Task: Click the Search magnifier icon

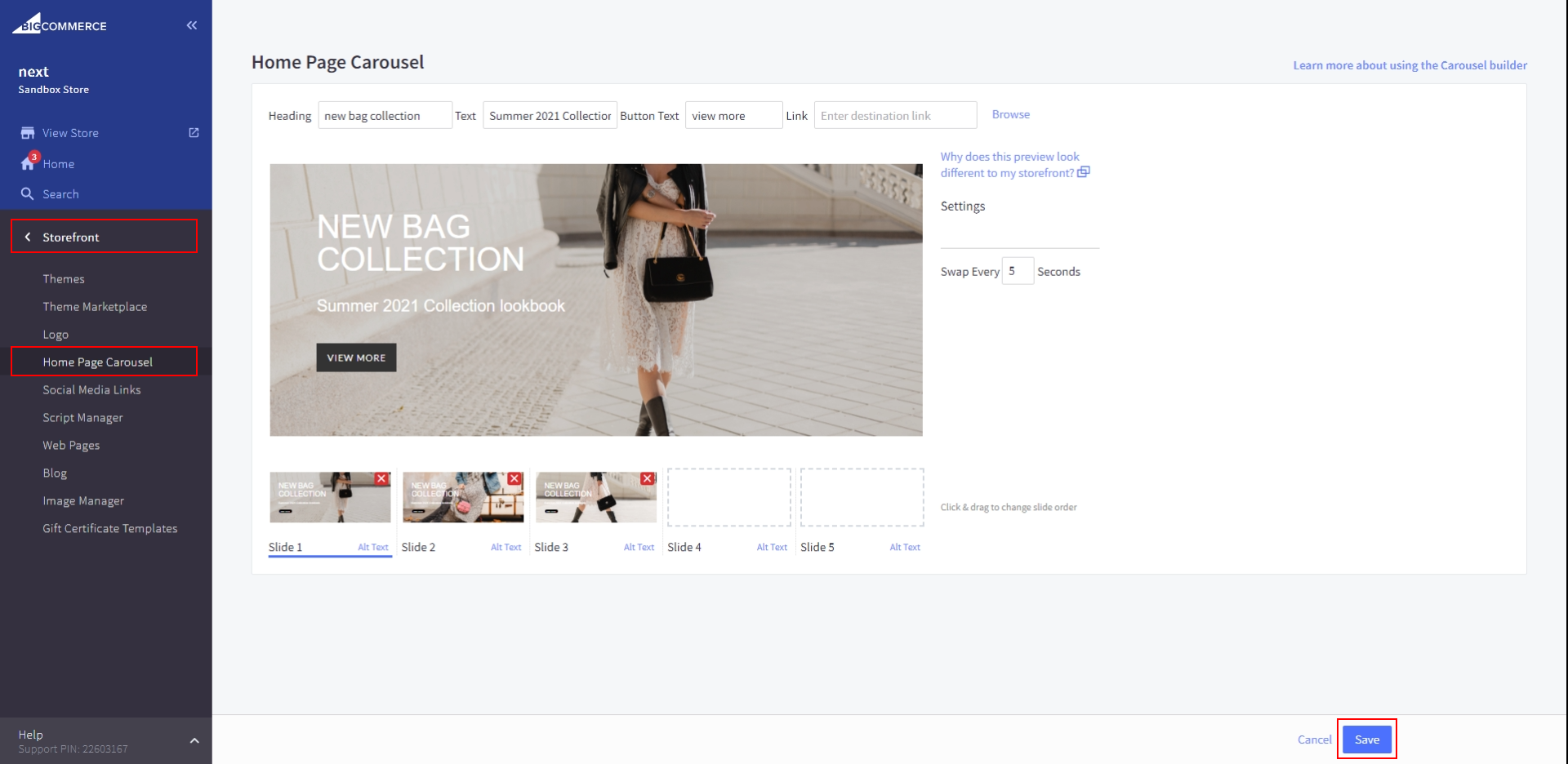Action: tap(28, 194)
